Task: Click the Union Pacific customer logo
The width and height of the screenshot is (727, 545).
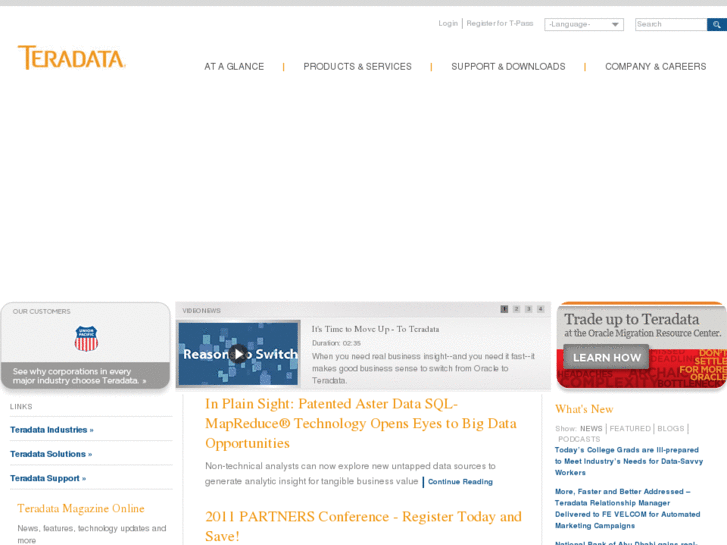Action: pos(86,338)
